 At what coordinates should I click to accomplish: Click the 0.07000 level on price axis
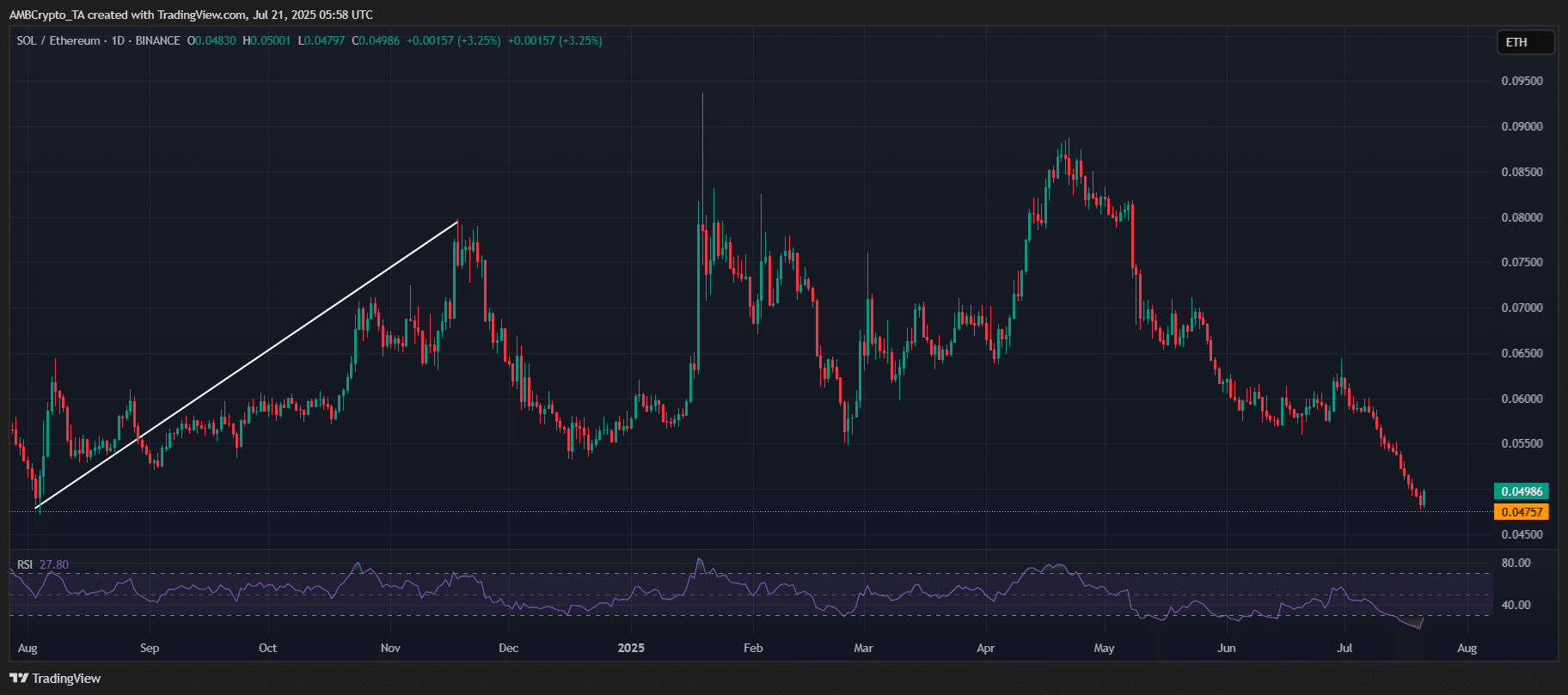tap(1522, 308)
